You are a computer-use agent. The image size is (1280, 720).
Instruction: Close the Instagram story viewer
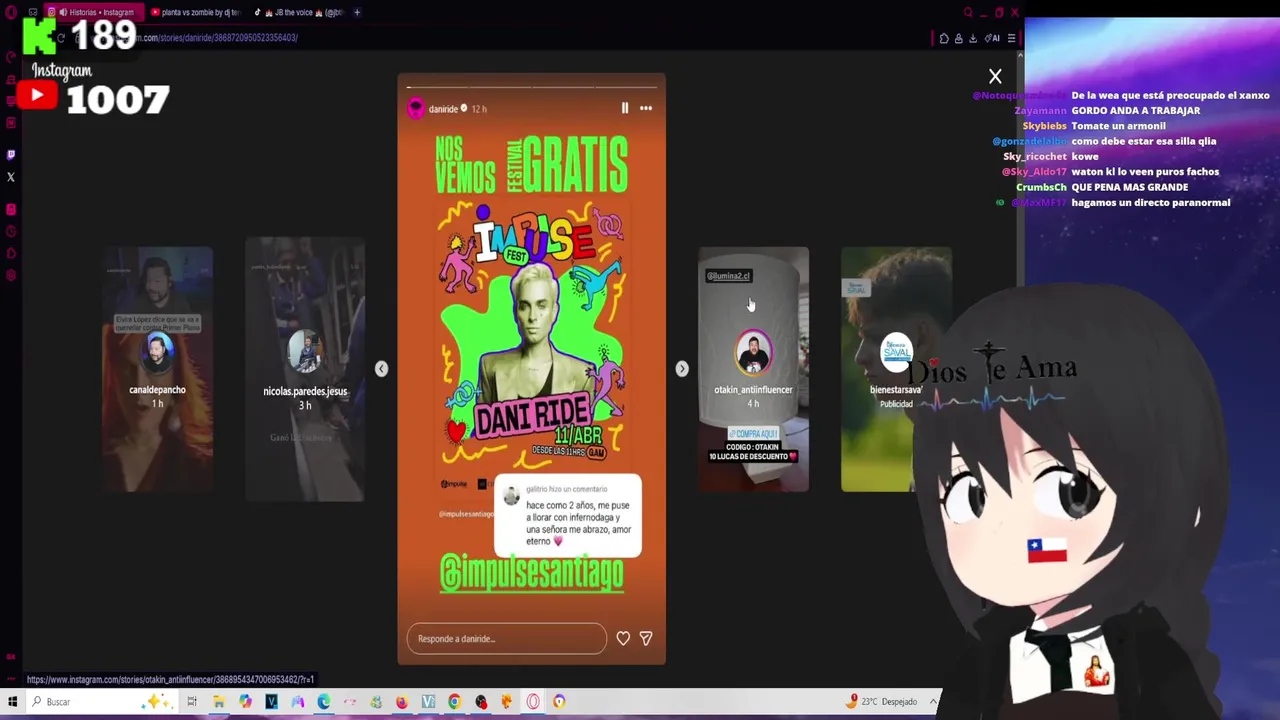[995, 76]
